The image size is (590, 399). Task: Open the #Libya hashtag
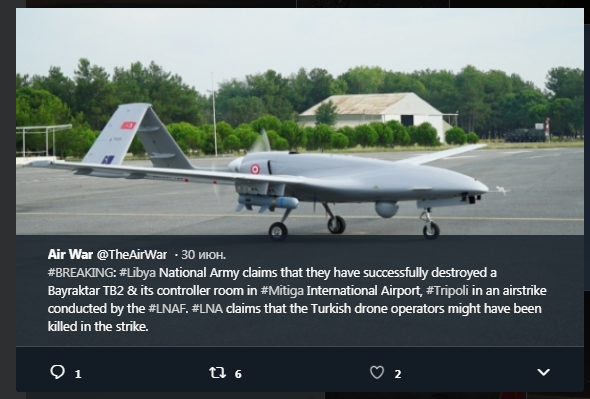pyautogui.click(x=137, y=273)
